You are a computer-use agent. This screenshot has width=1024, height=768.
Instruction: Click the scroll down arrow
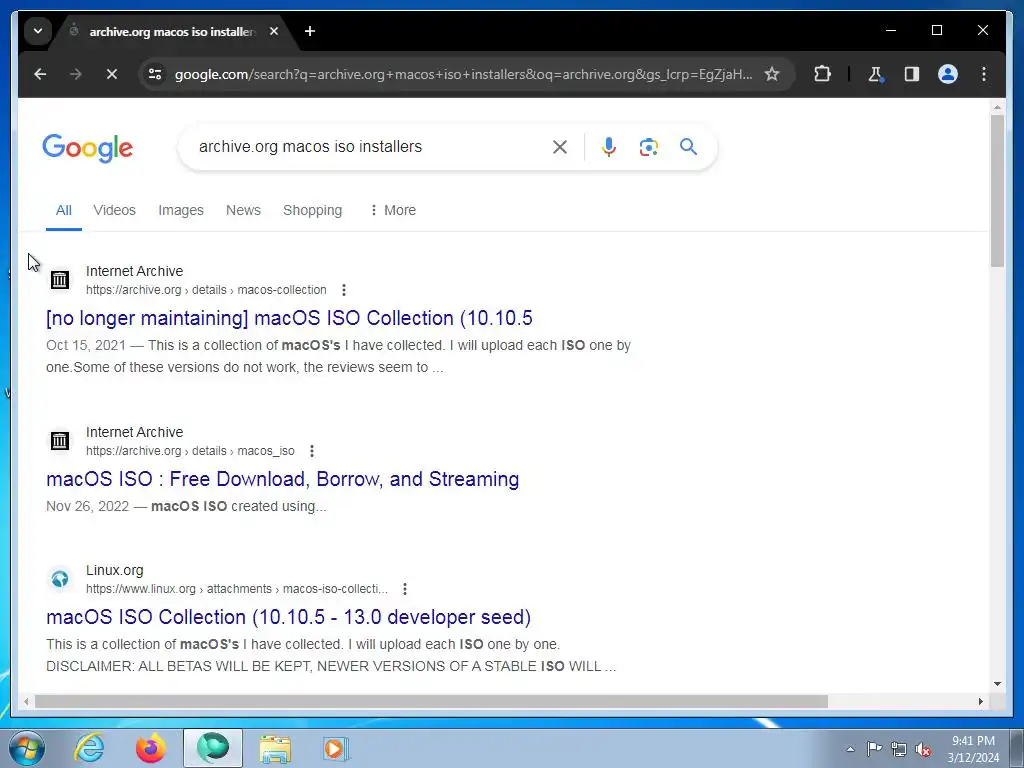click(x=997, y=684)
